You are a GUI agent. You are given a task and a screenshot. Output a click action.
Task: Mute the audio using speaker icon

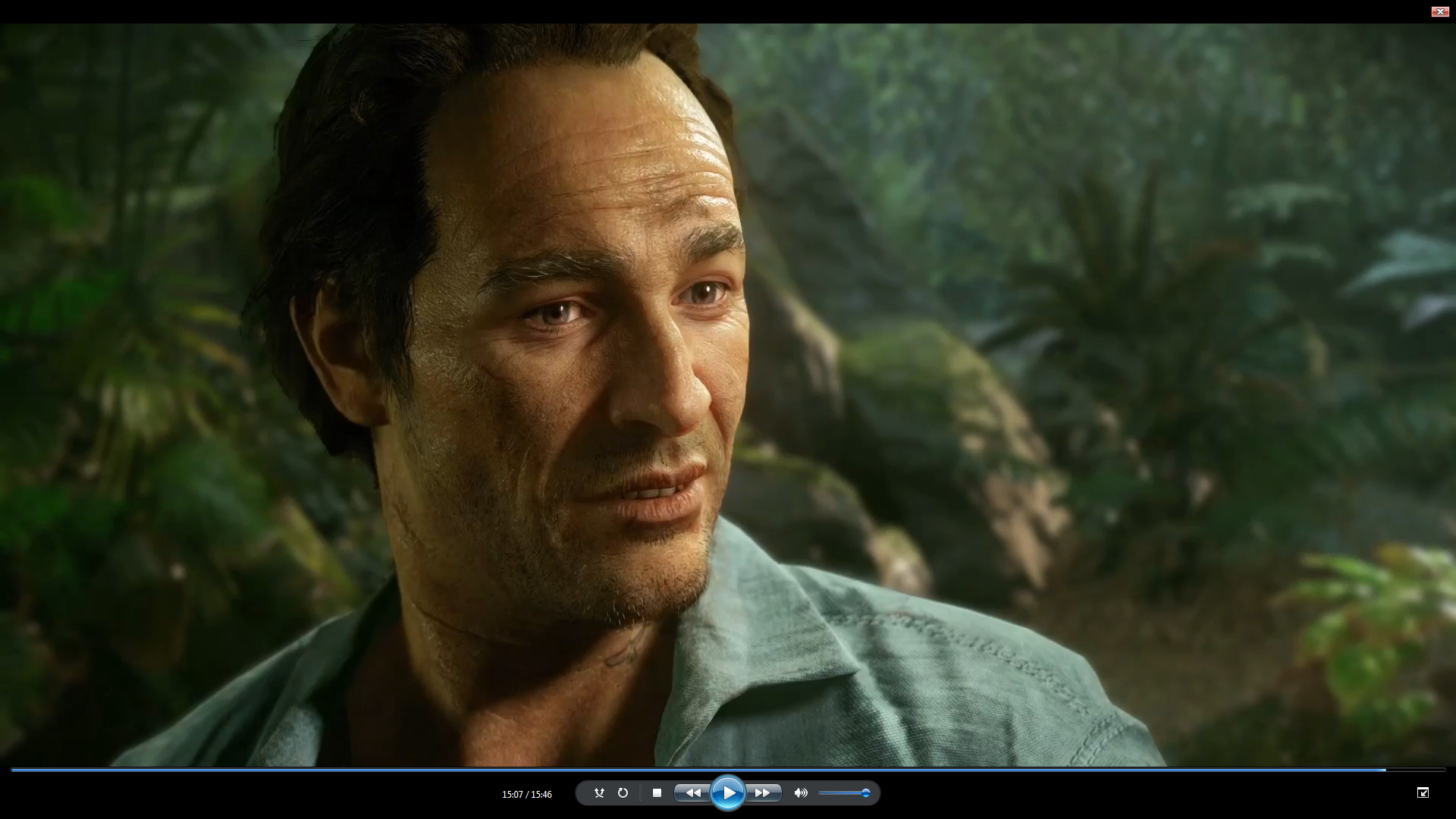click(801, 793)
